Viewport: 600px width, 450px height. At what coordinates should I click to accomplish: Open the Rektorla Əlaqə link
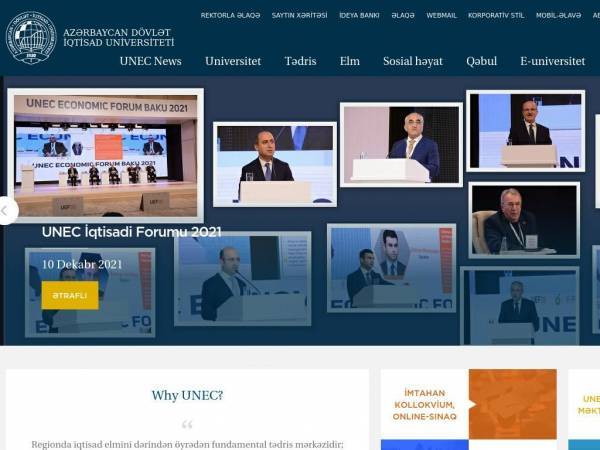[230, 15]
